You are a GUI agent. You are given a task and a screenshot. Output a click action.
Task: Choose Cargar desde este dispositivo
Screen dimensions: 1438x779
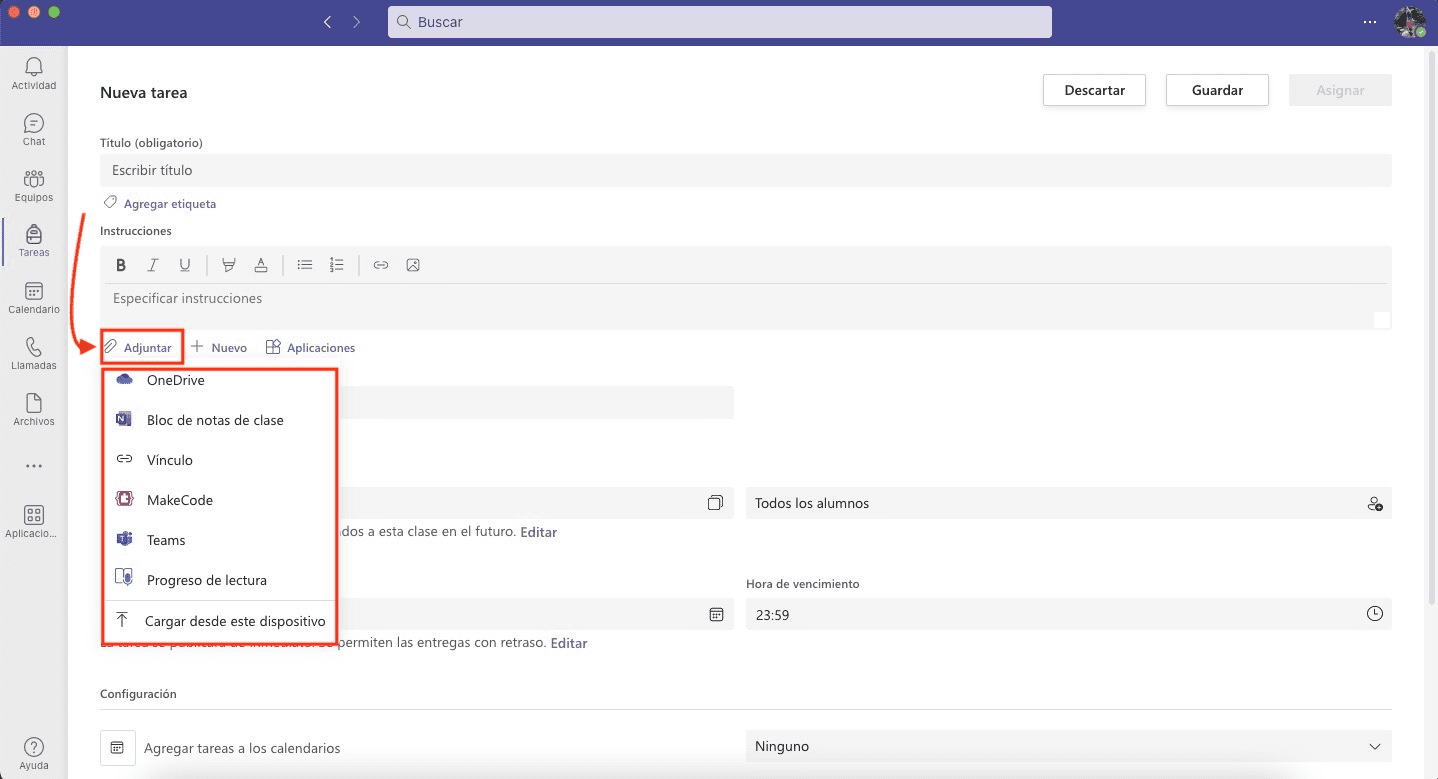click(235, 621)
